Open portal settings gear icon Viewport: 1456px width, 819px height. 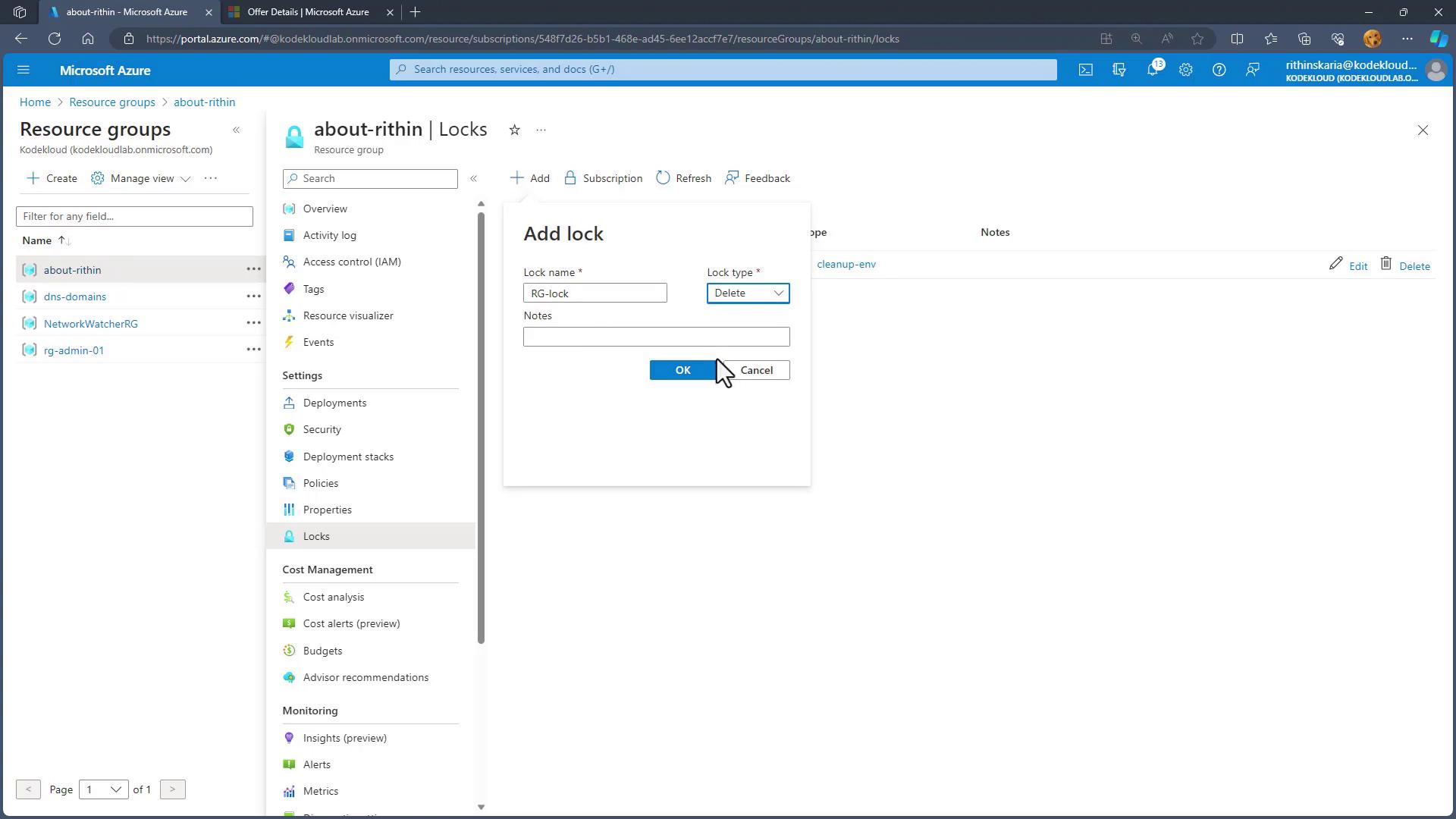coord(1185,70)
